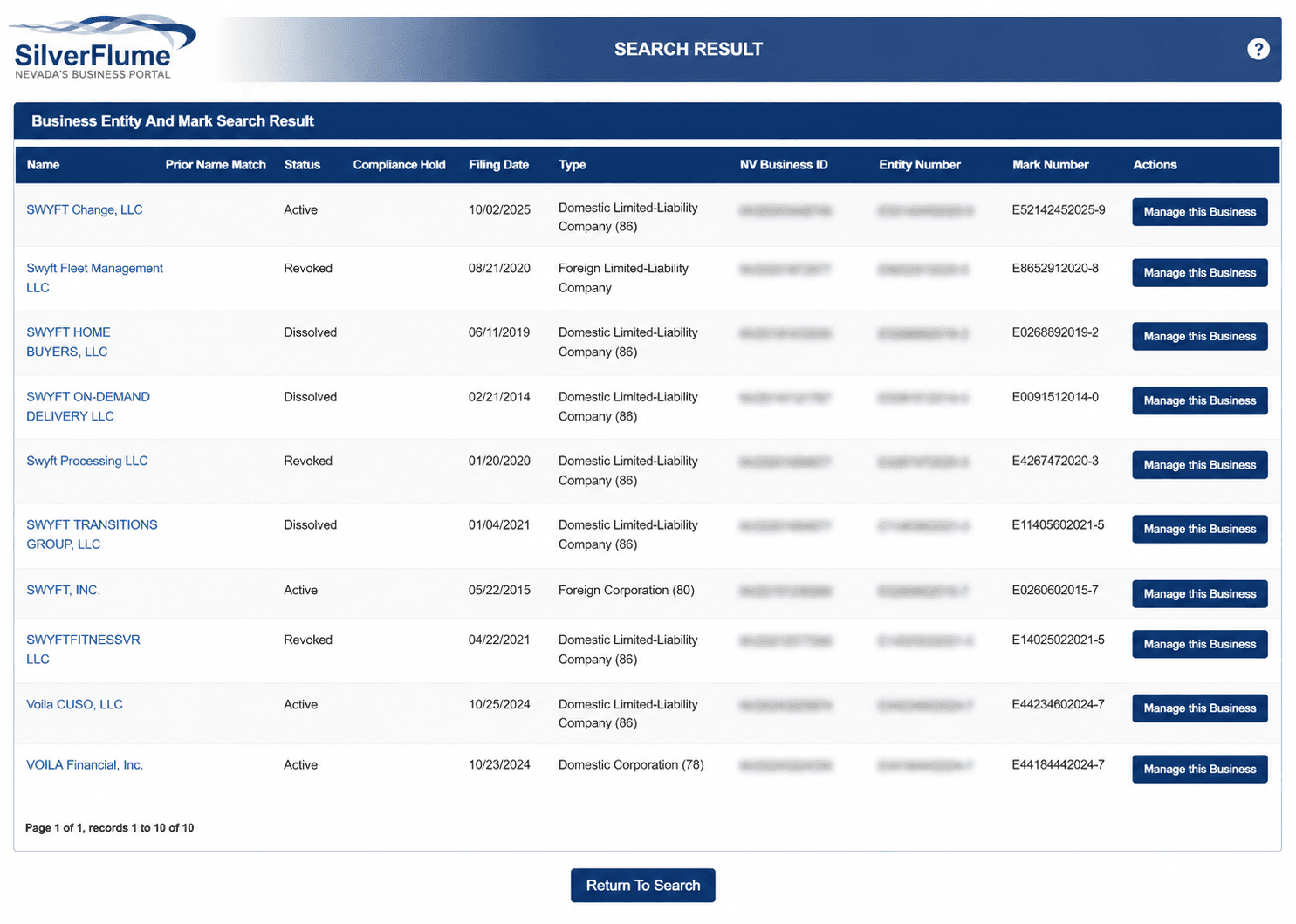The image size is (1296, 924).
Task: Click filing date 01/20/2020
Action: [499, 461]
